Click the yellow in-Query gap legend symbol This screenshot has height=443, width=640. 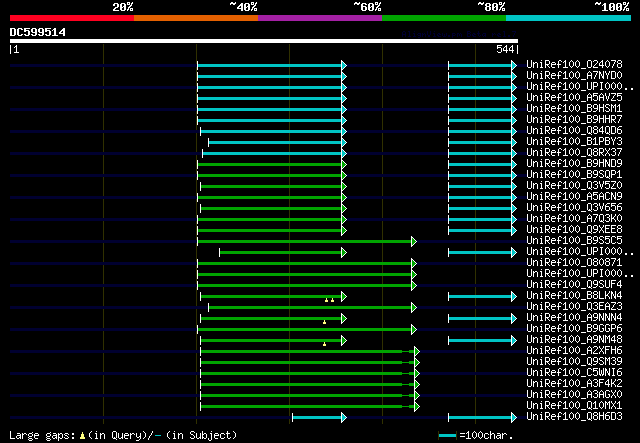click(x=82, y=436)
